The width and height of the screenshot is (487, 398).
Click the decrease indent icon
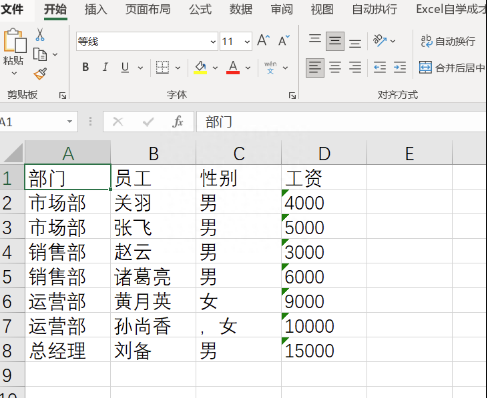point(380,68)
